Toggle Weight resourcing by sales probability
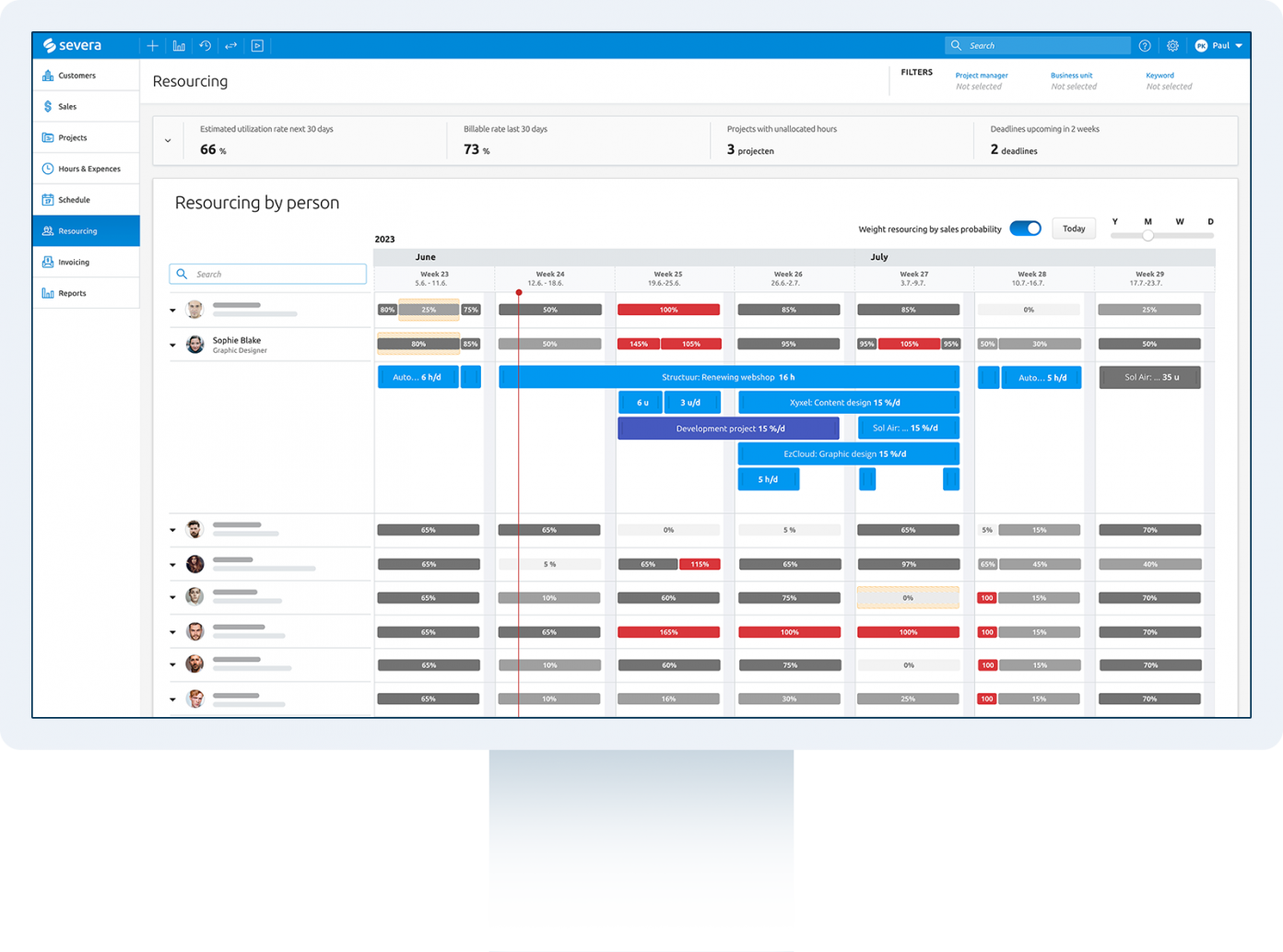The height and width of the screenshot is (952, 1283). [1025, 229]
